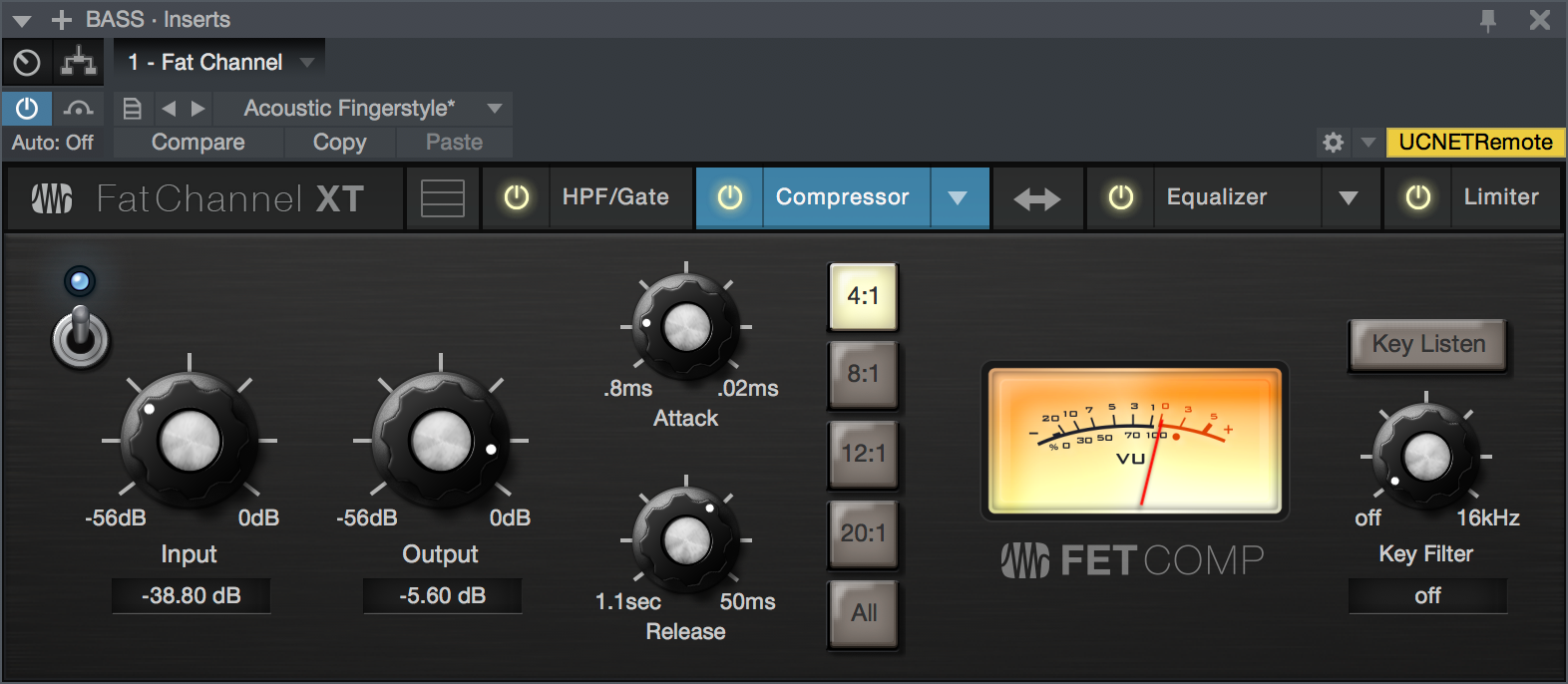The width and height of the screenshot is (1568, 684).
Task: Click the Copy button
Action: (x=340, y=143)
